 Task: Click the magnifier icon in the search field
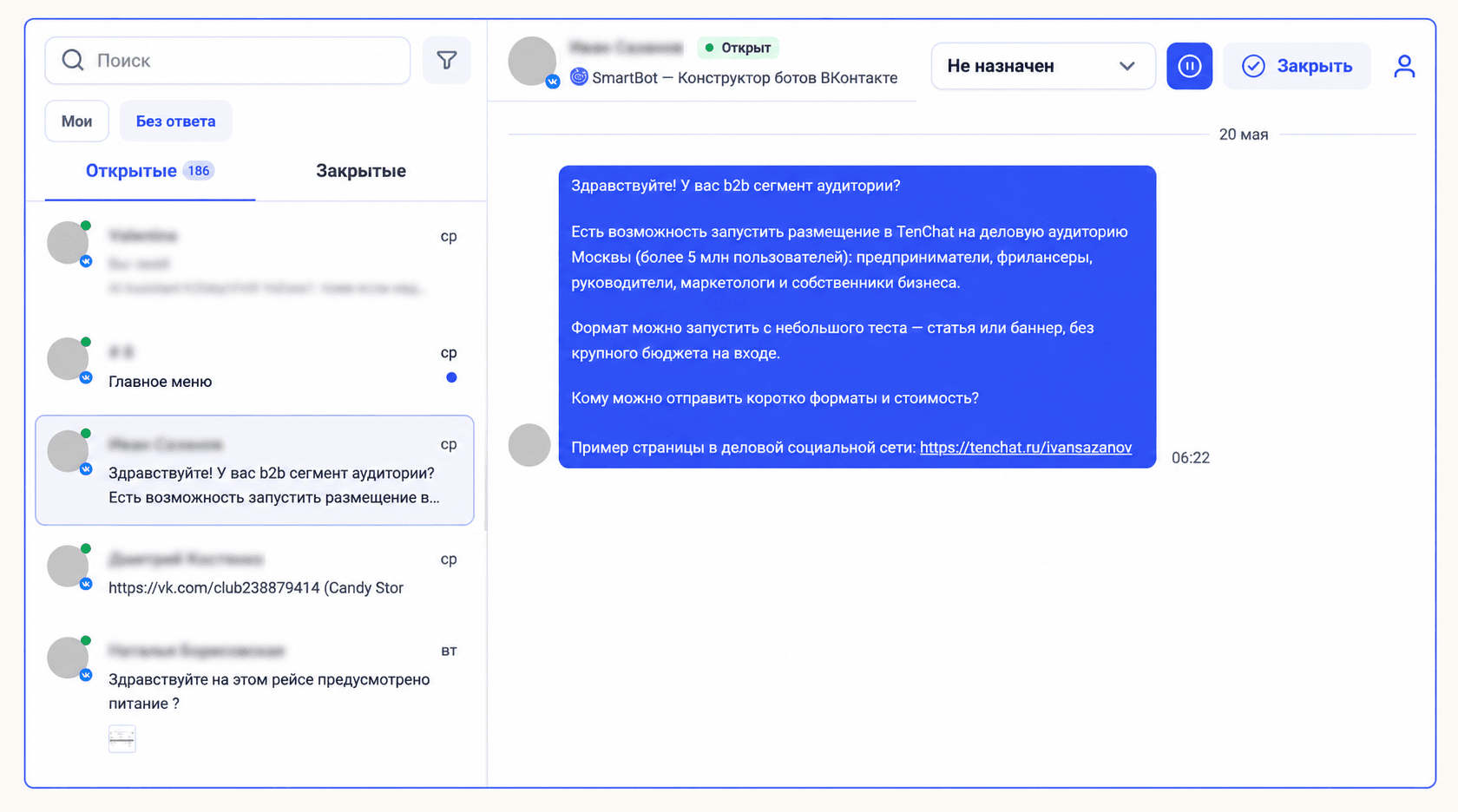tap(73, 60)
